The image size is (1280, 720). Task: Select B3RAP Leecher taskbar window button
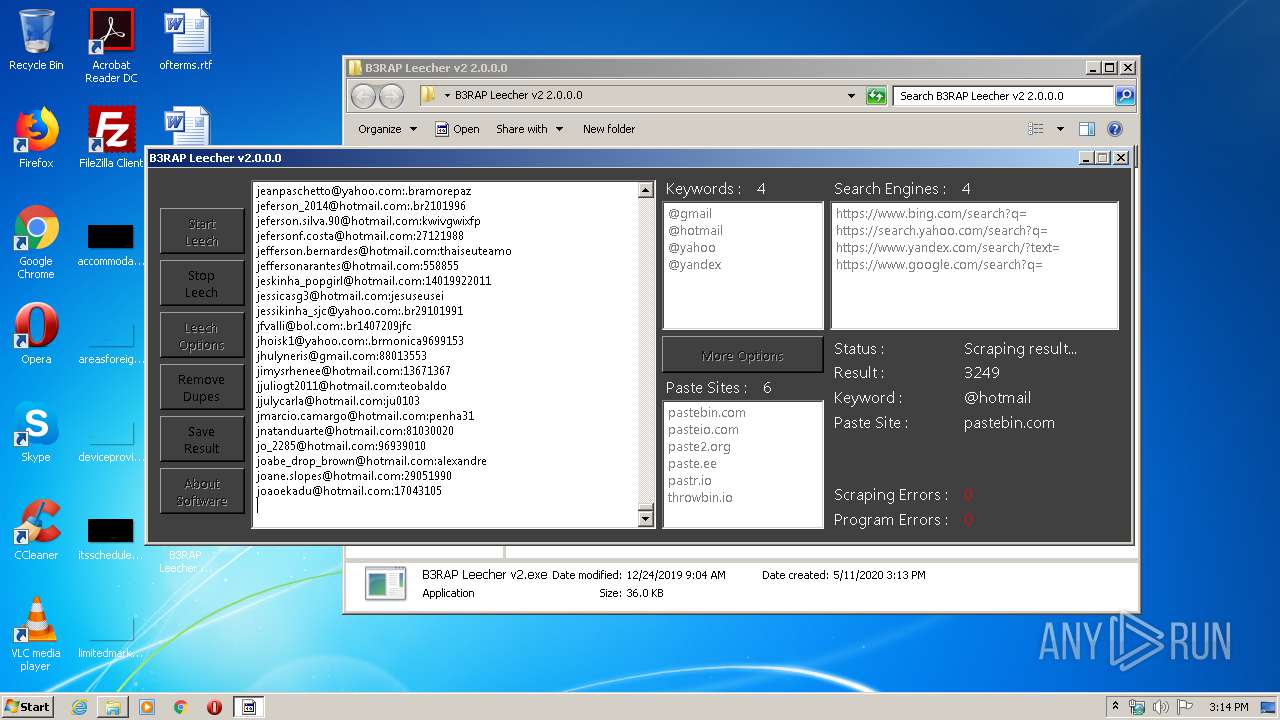click(x=249, y=707)
